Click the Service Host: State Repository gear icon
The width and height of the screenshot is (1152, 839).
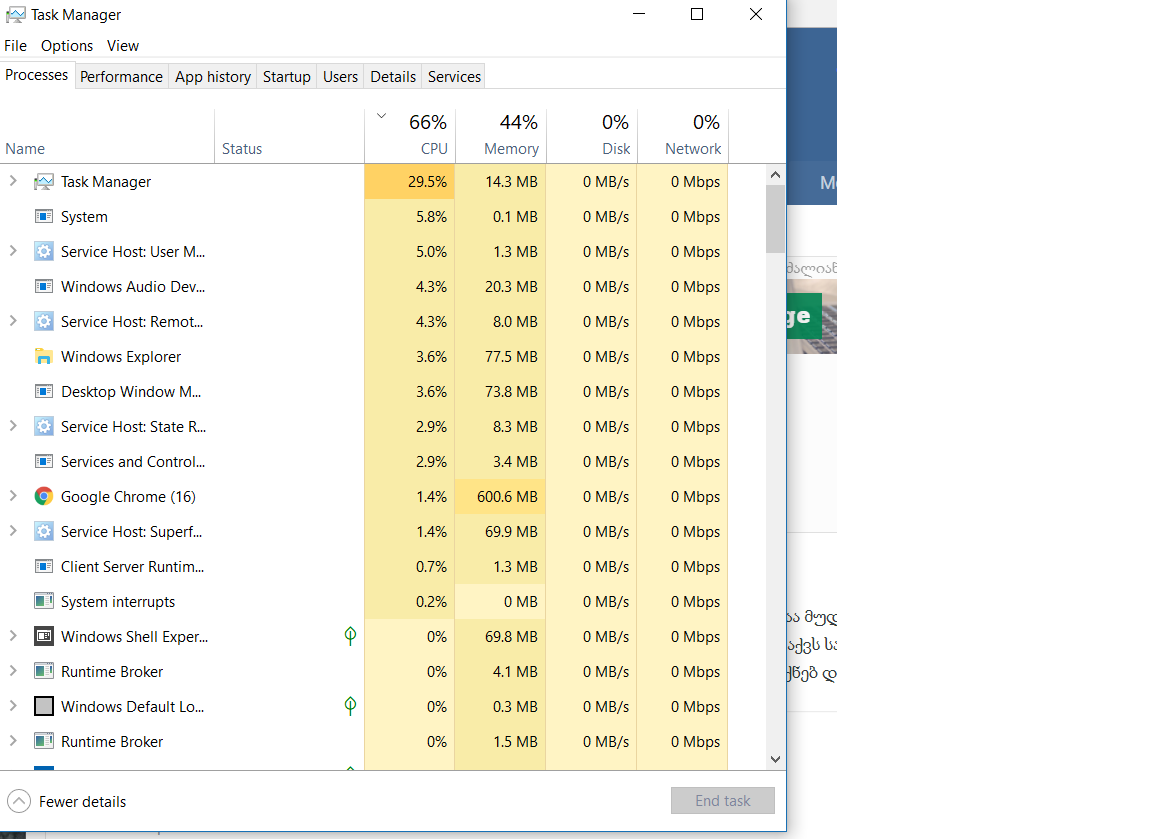tap(43, 427)
